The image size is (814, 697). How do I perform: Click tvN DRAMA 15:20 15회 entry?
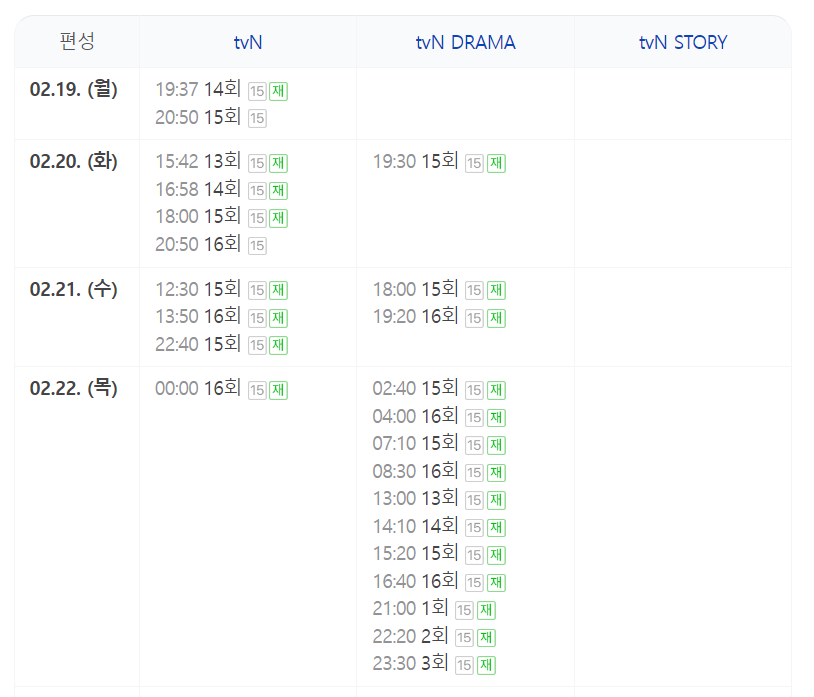[439, 554]
